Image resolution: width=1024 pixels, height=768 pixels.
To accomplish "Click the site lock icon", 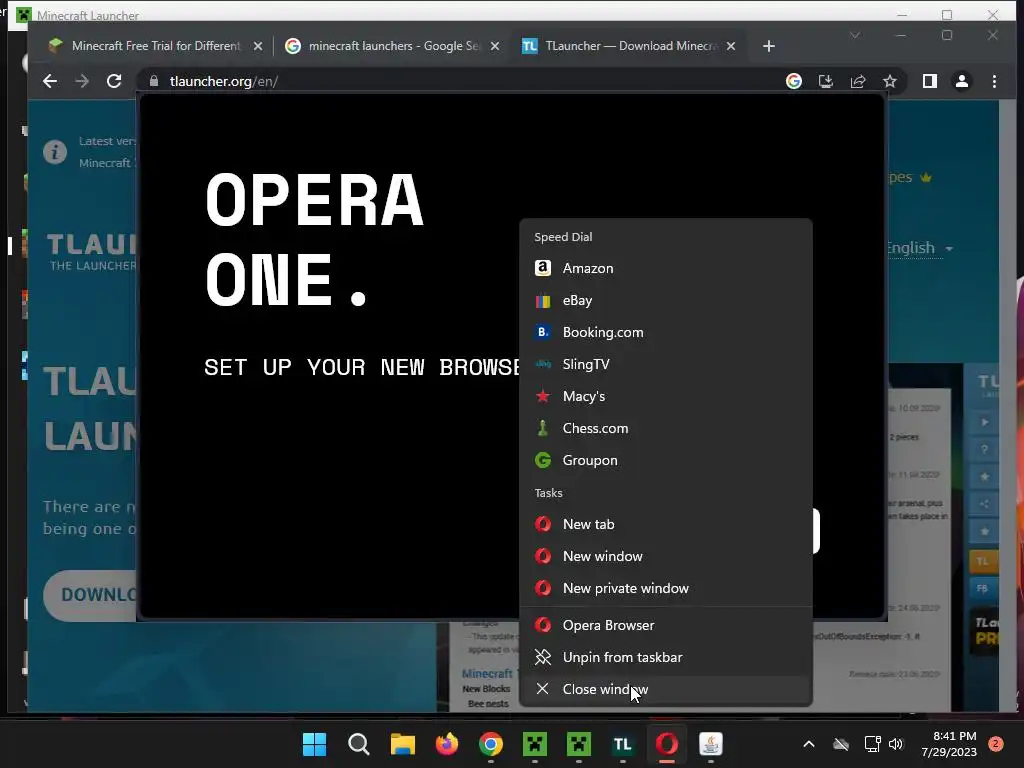I will pos(154,81).
